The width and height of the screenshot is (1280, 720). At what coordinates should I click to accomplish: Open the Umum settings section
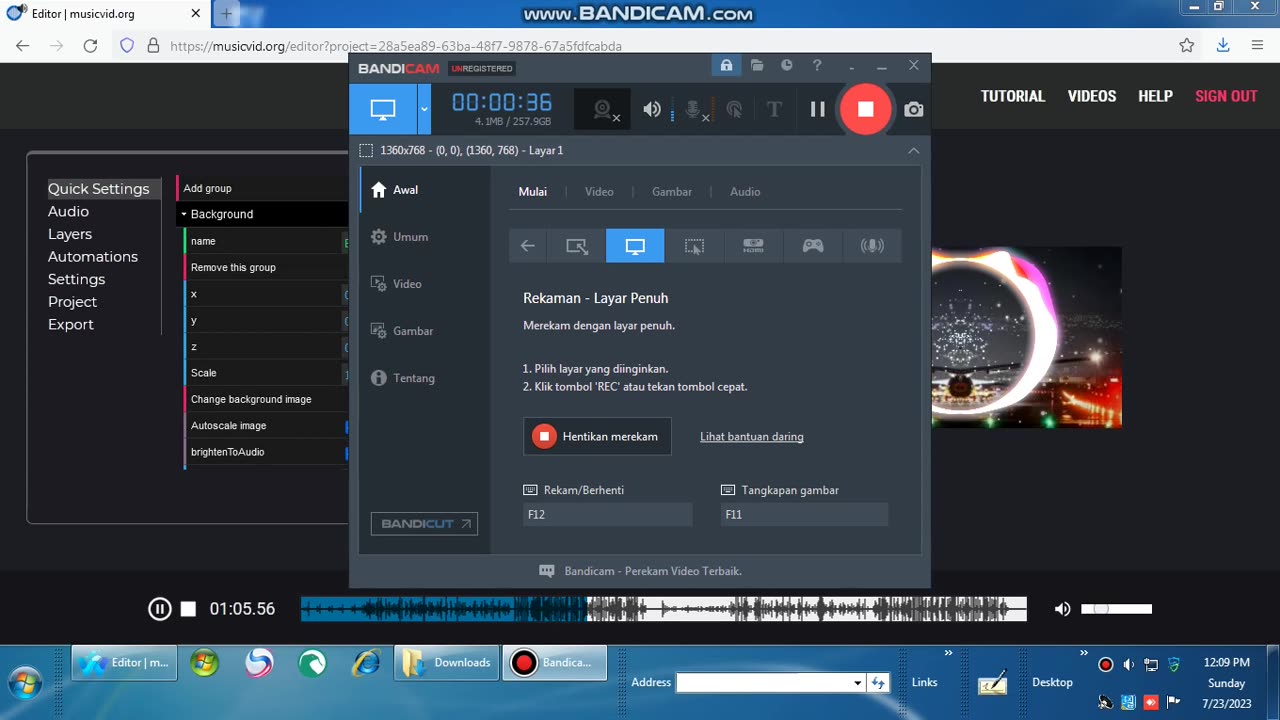[425, 237]
